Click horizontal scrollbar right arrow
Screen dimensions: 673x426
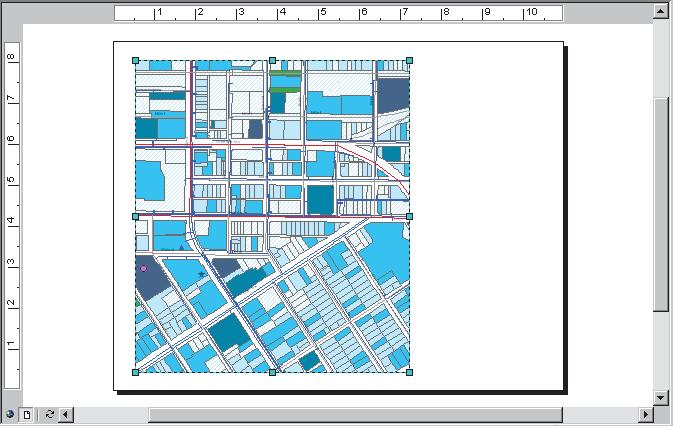tap(646, 415)
